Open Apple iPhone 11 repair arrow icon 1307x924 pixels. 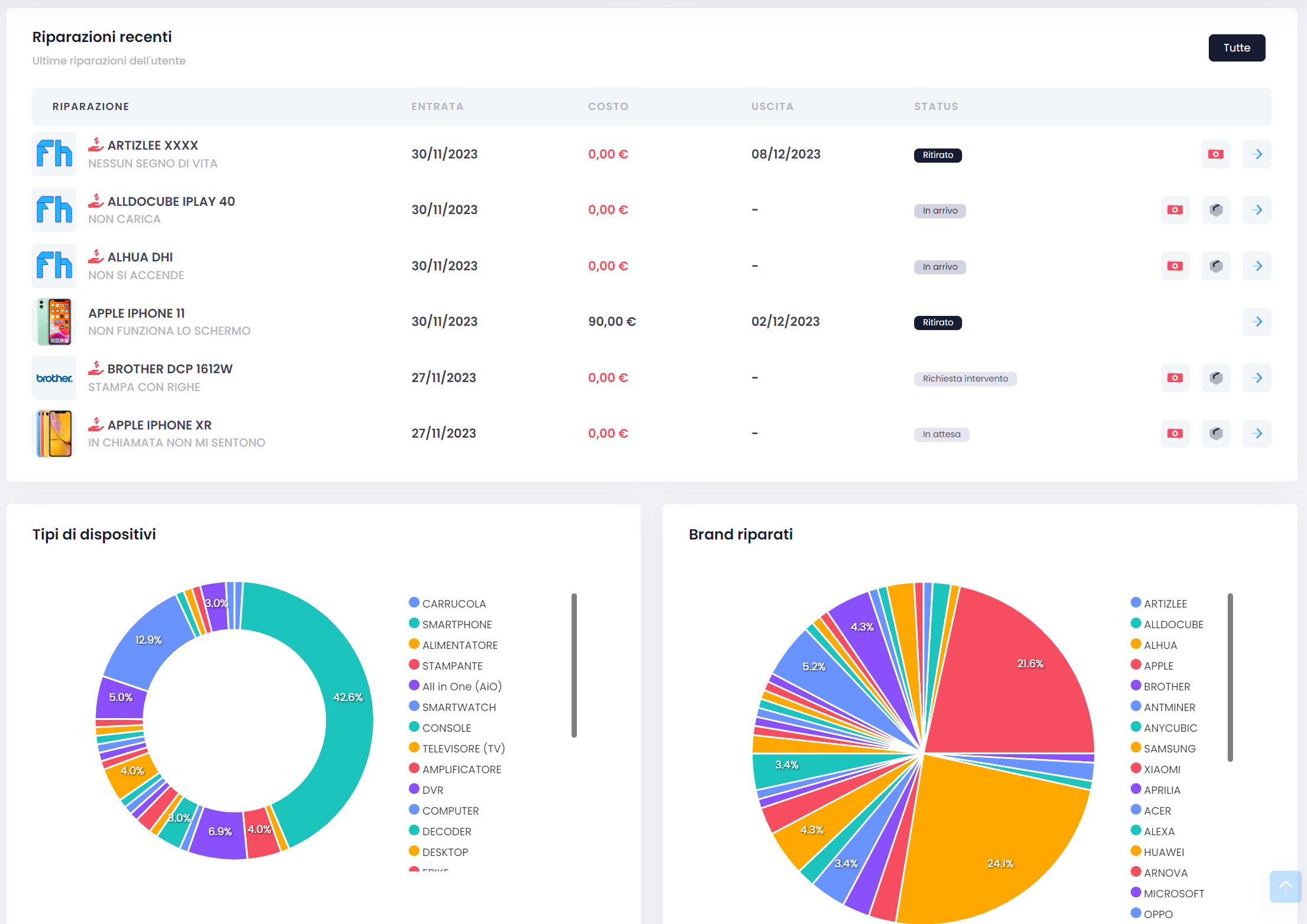[x=1257, y=322]
